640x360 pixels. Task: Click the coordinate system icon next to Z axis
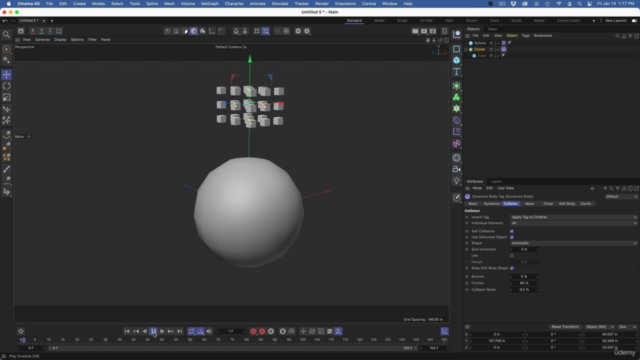(59, 31)
